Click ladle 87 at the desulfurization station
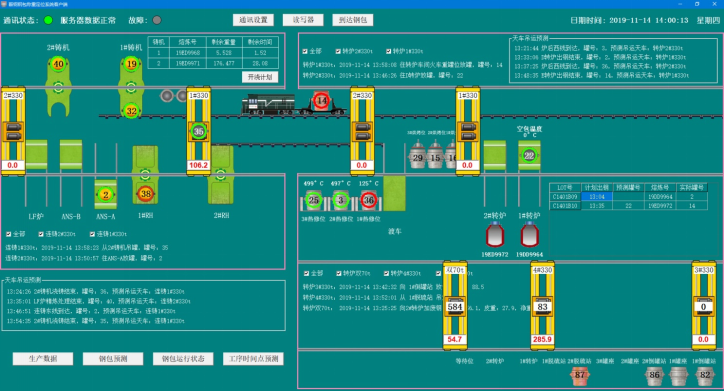The width and height of the screenshot is (725, 391). point(580,376)
